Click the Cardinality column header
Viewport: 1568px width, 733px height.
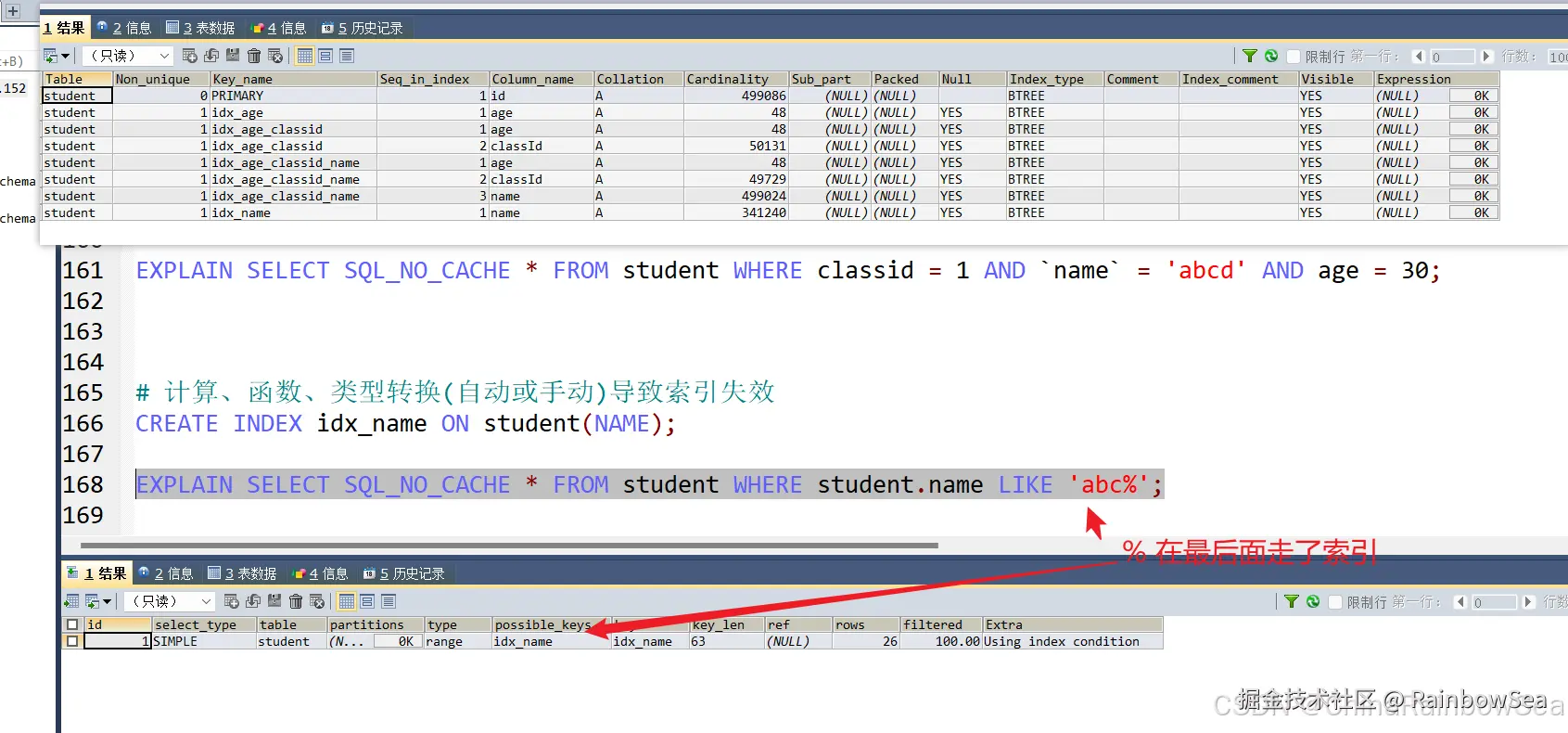coord(736,79)
